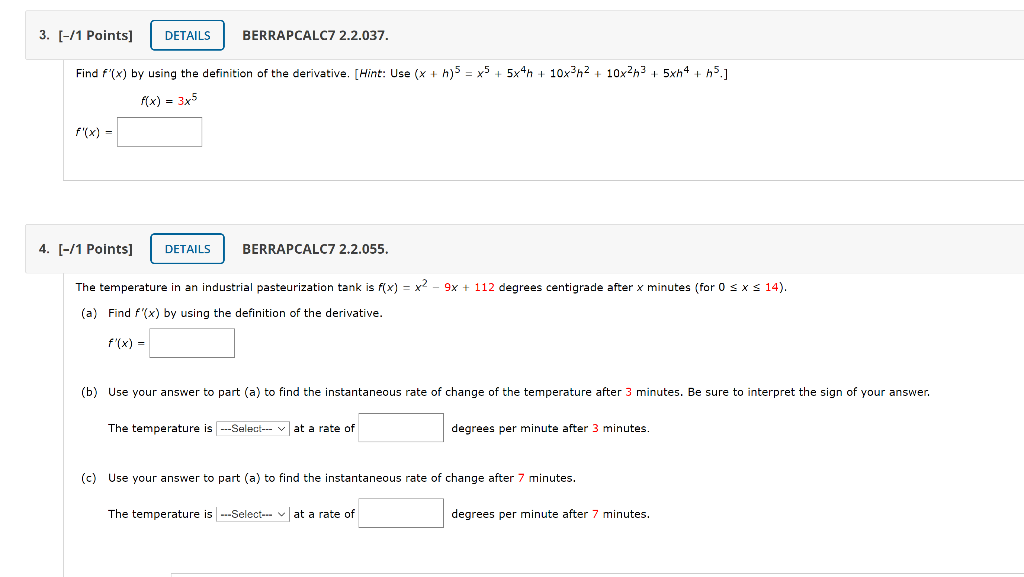Screen dimensions: 1024x577
Task: Click the f'(x) answer box in part (a)
Action: [191, 342]
